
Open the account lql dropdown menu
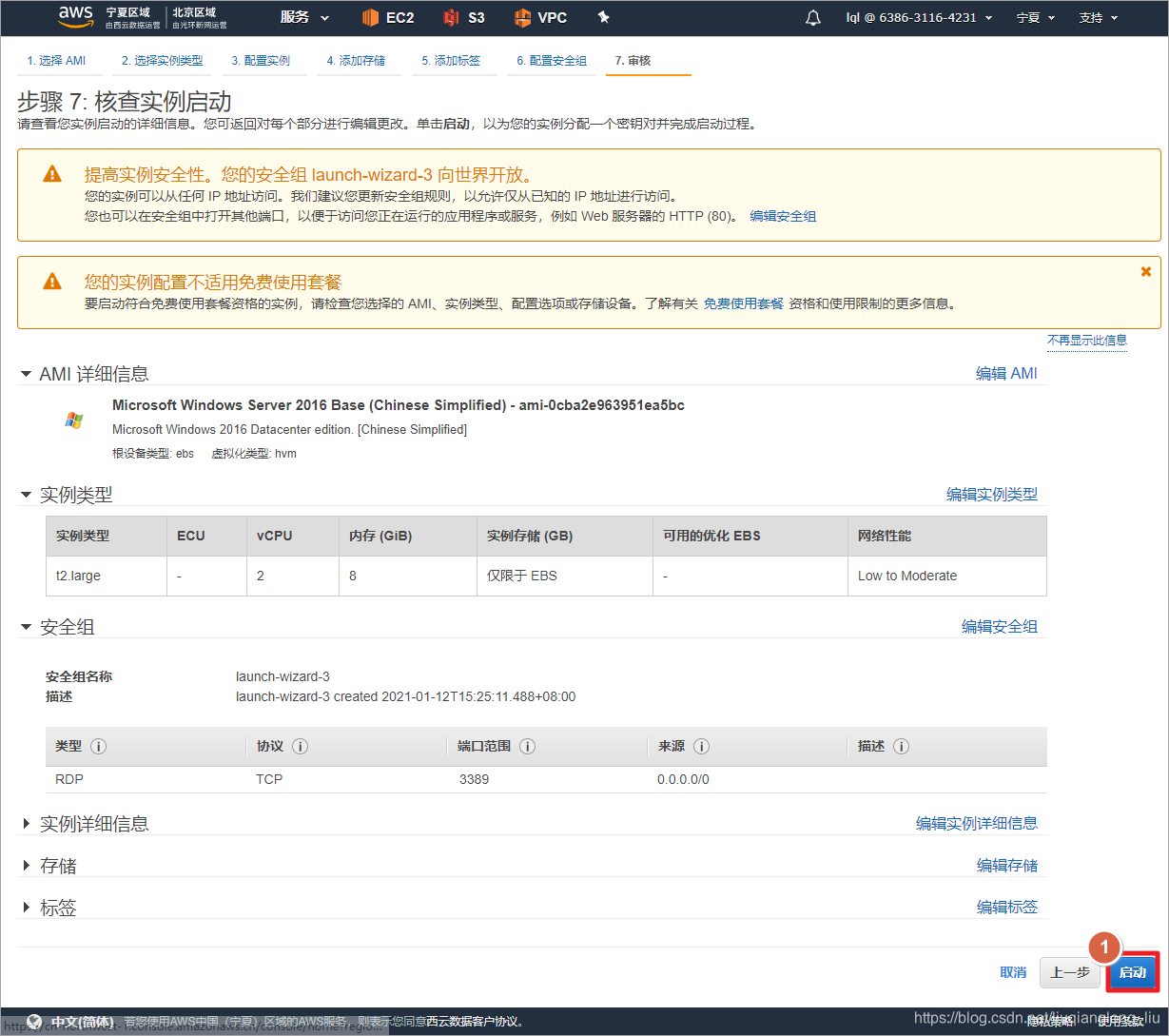pos(919,18)
